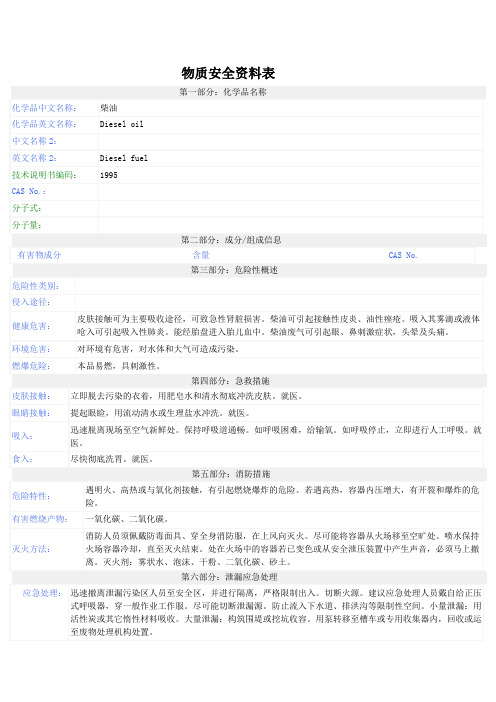Click the column heading 含量

pos(201,255)
